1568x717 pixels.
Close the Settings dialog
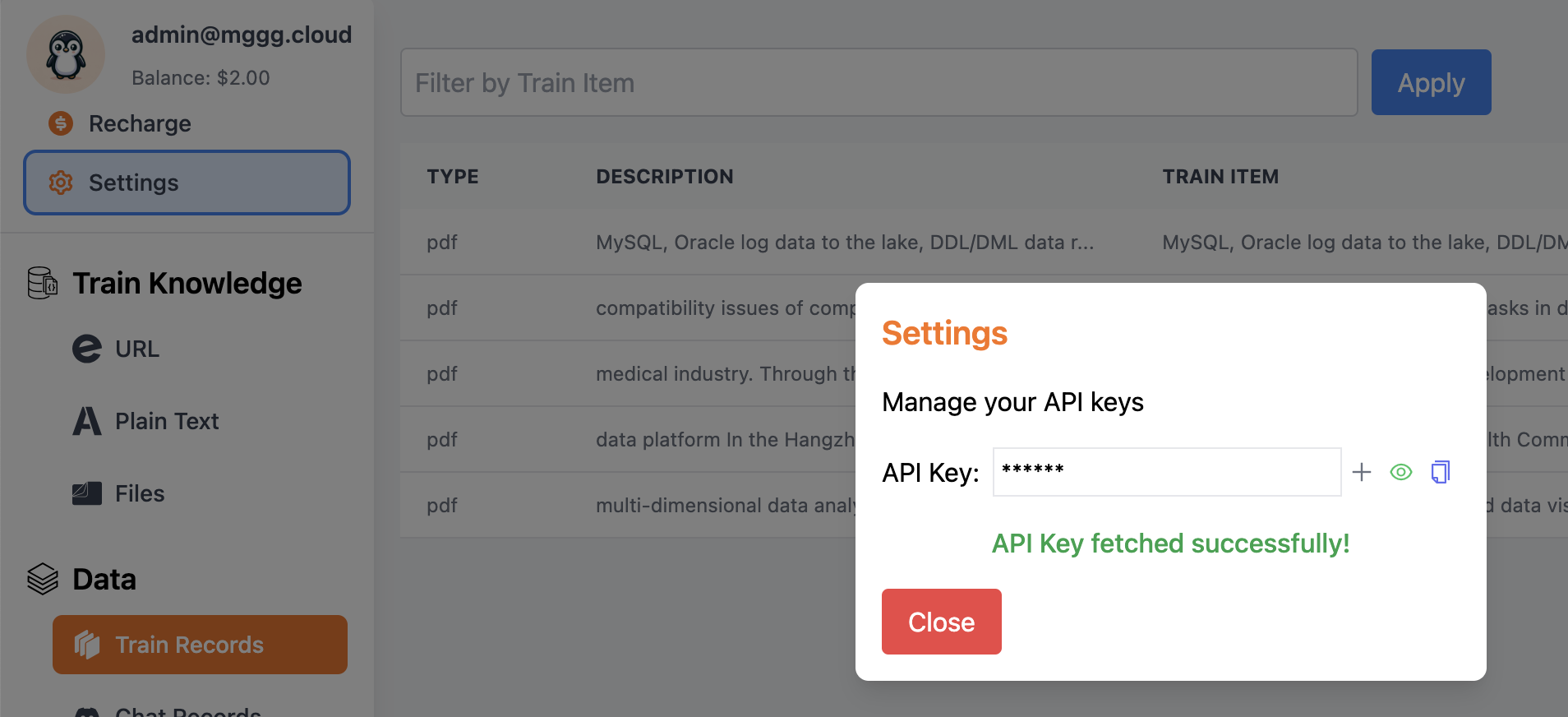pos(941,622)
